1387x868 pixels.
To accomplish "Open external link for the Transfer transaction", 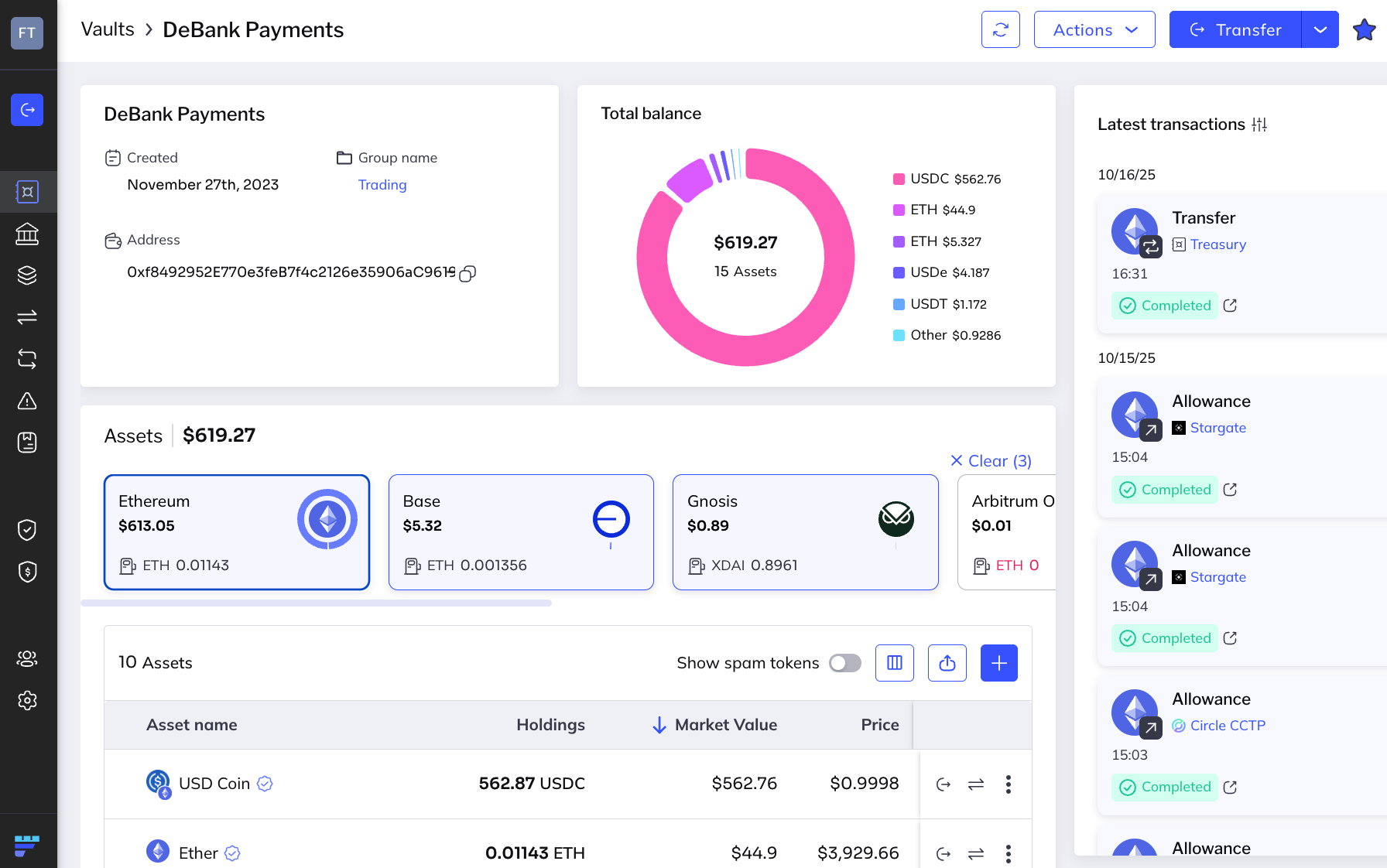I will (1230, 306).
